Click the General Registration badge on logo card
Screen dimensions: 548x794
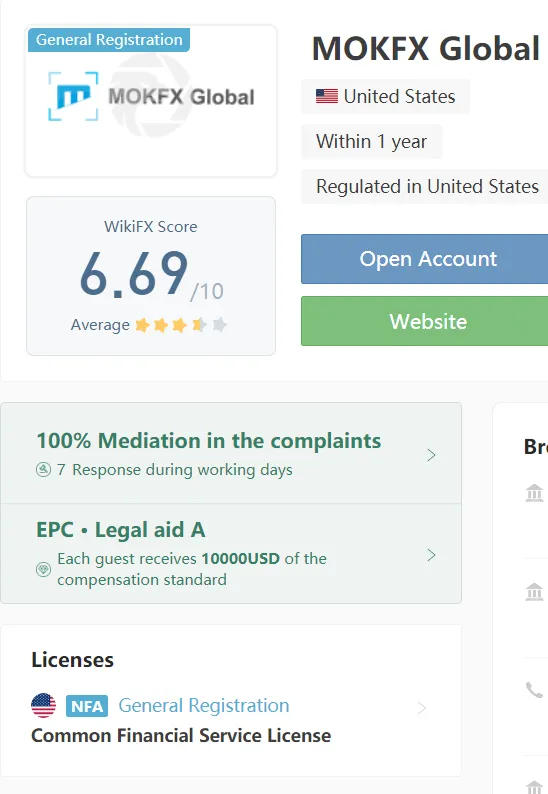click(x=109, y=39)
